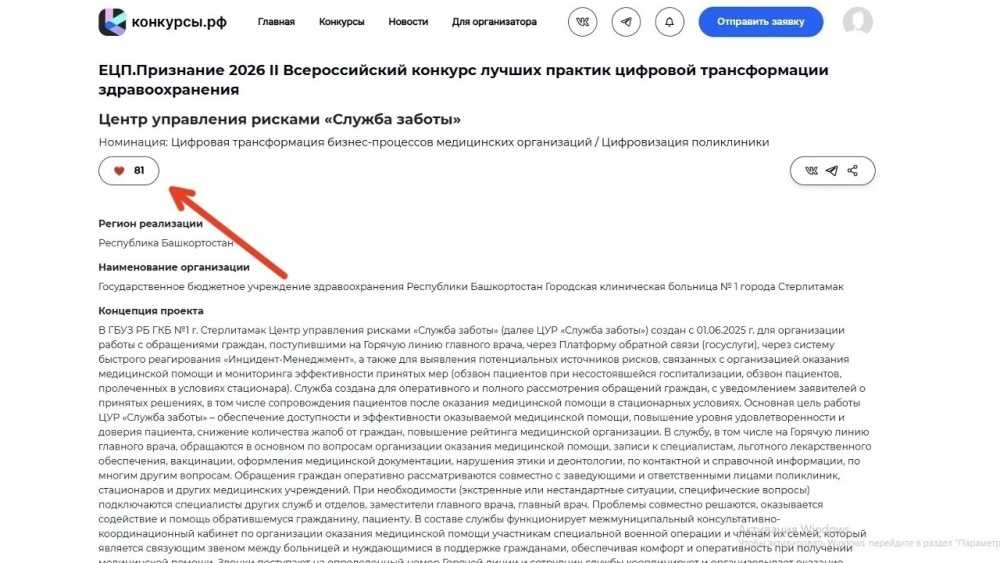1000x563 pixels.
Task: Click the Номинация line about Цифровизация поликлиники
Action: pyautogui.click(x=434, y=142)
